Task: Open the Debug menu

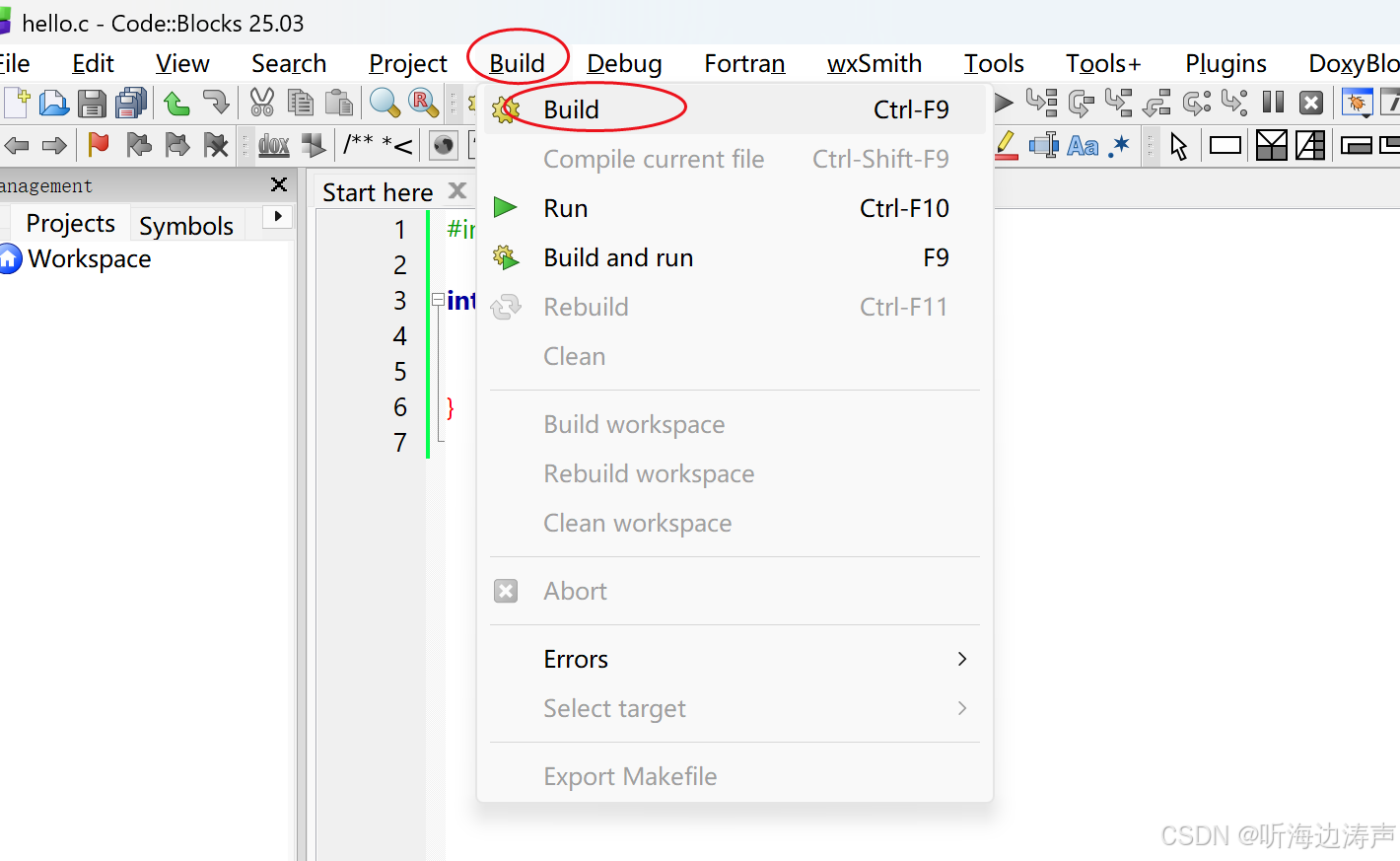Action: (623, 62)
